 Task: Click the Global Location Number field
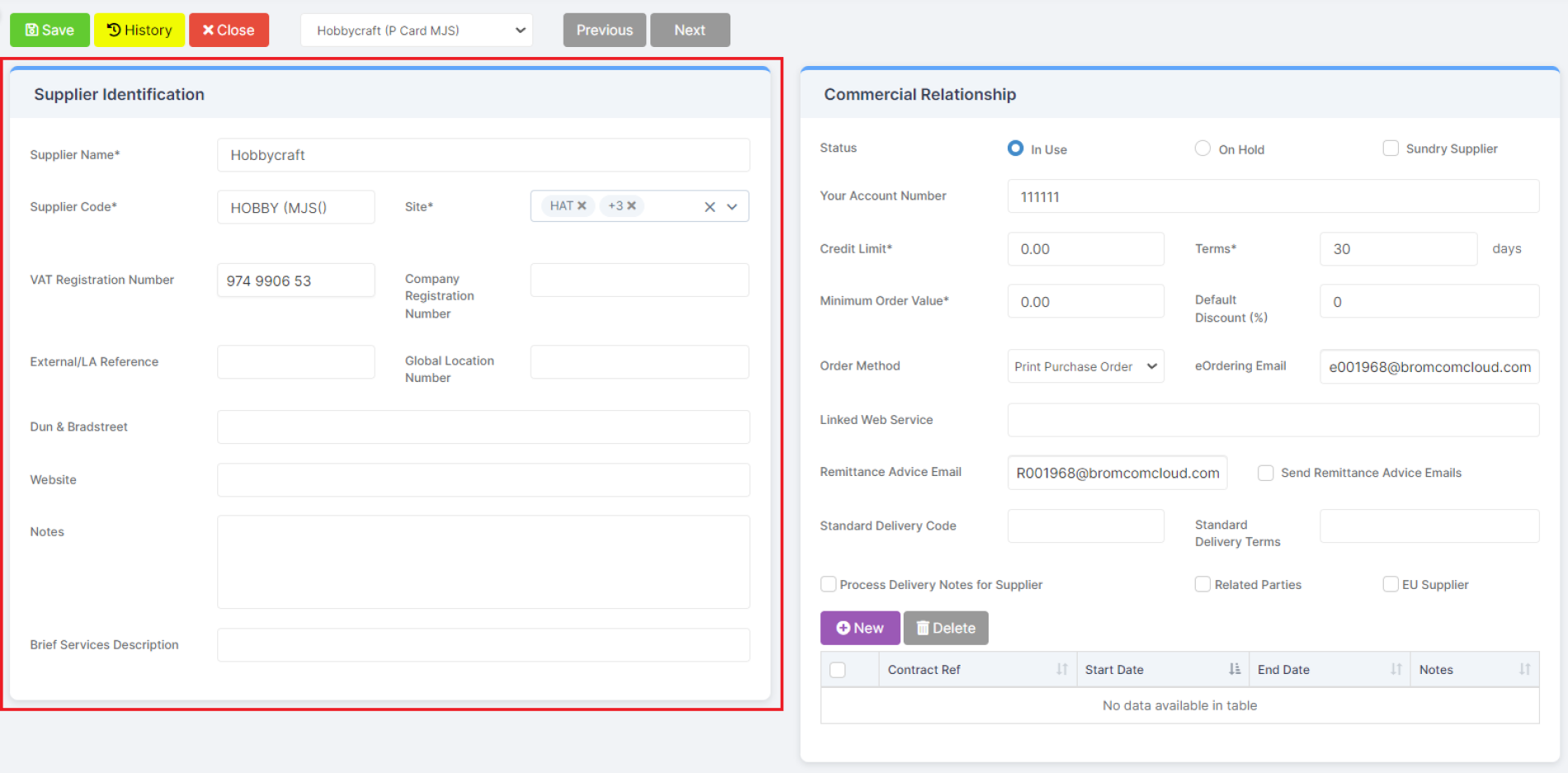point(640,362)
